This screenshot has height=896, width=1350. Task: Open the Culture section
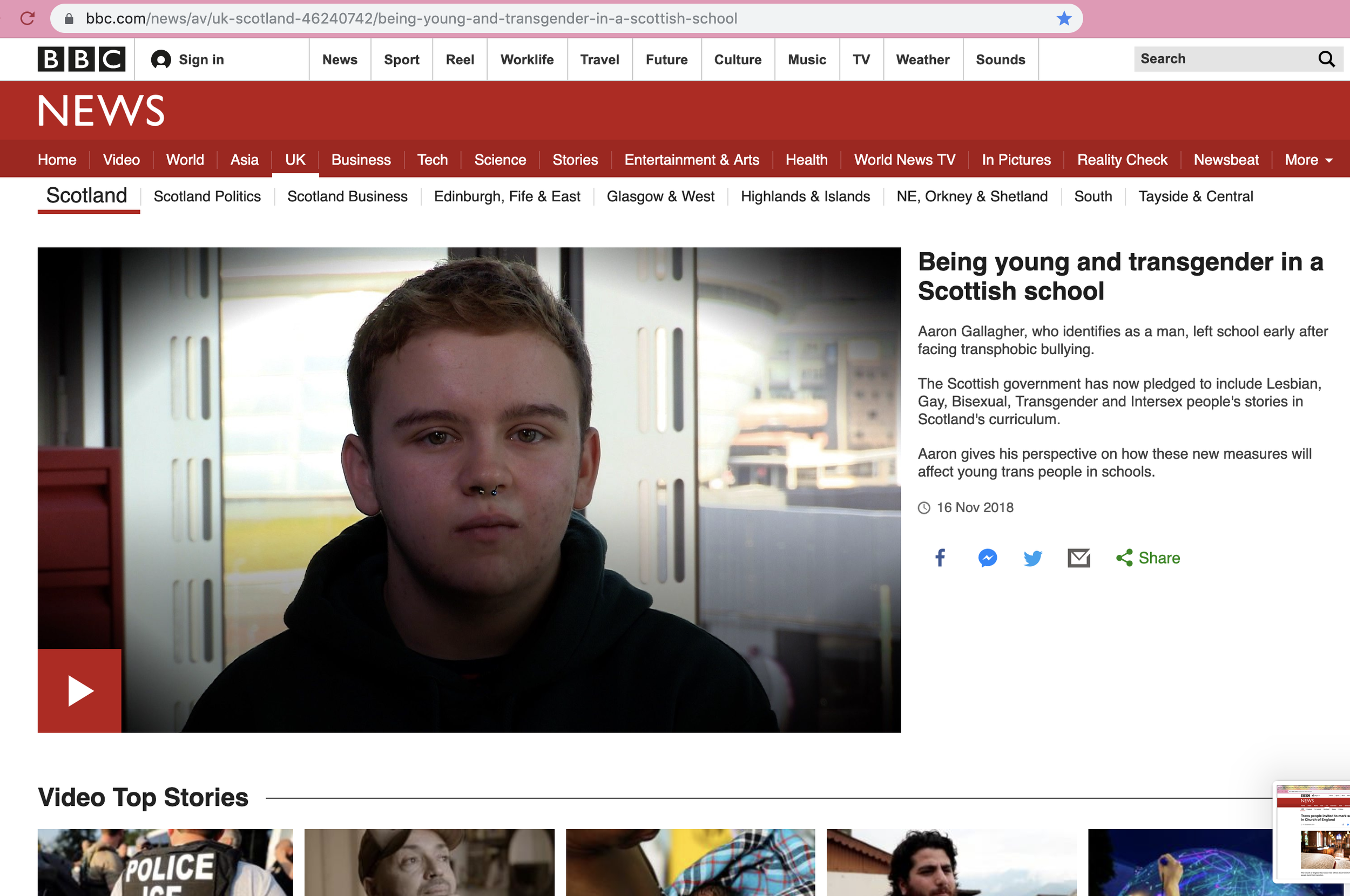point(738,59)
